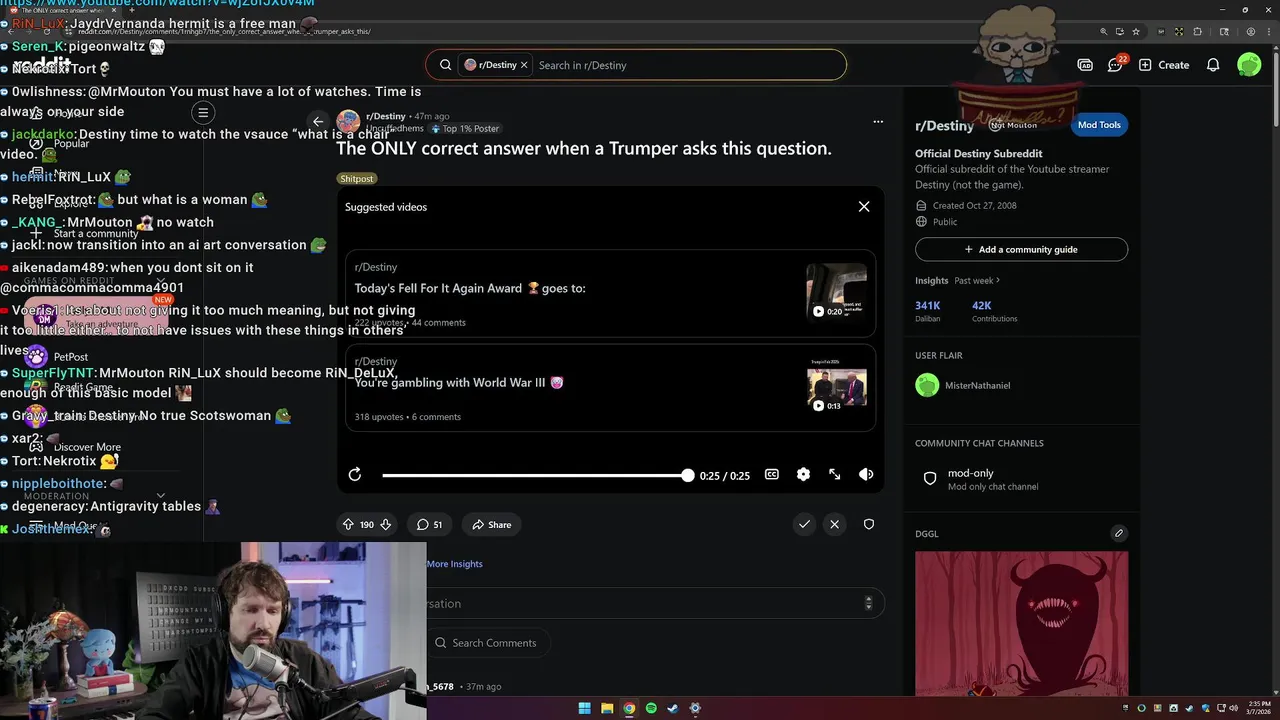Play suggested video 'You're gambling with World War III'

611,388
